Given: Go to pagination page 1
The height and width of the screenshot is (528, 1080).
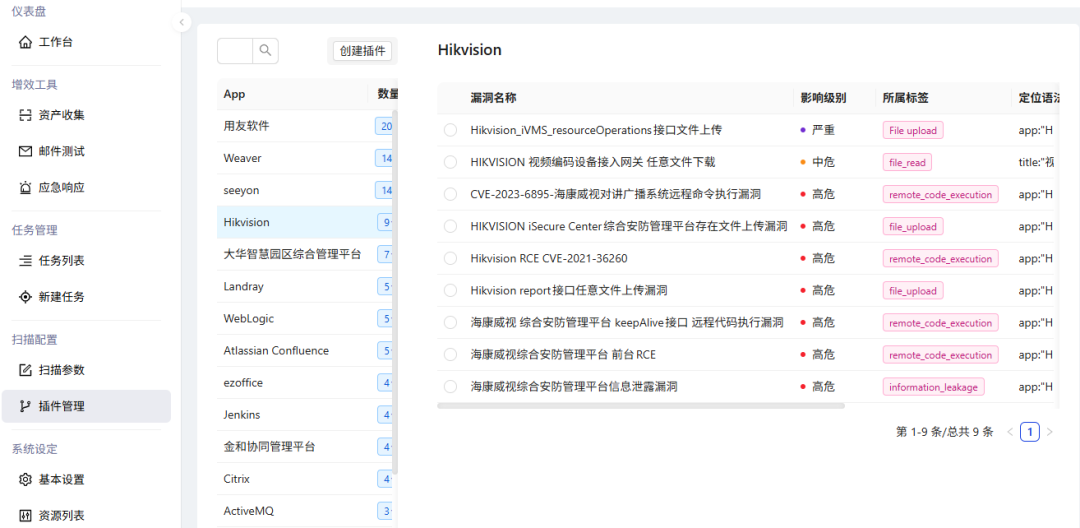Looking at the screenshot, I should tap(1029, 432).
